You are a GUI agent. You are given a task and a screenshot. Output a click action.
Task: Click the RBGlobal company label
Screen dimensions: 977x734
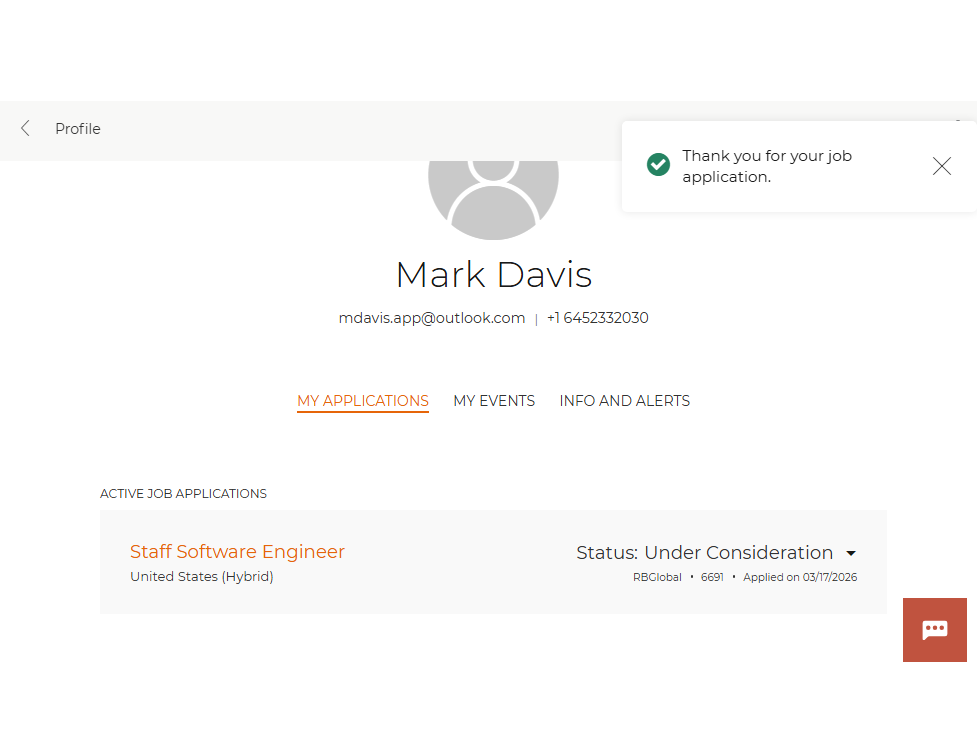click(x=657, y=577)
